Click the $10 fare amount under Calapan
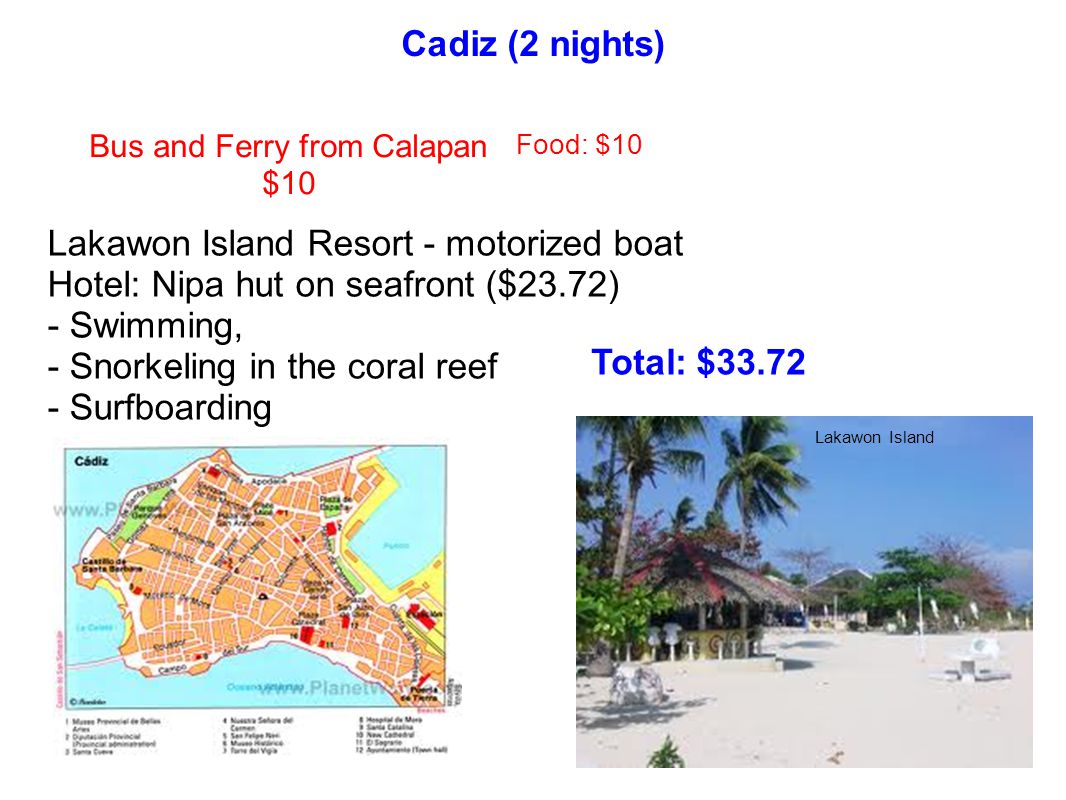 289,183
